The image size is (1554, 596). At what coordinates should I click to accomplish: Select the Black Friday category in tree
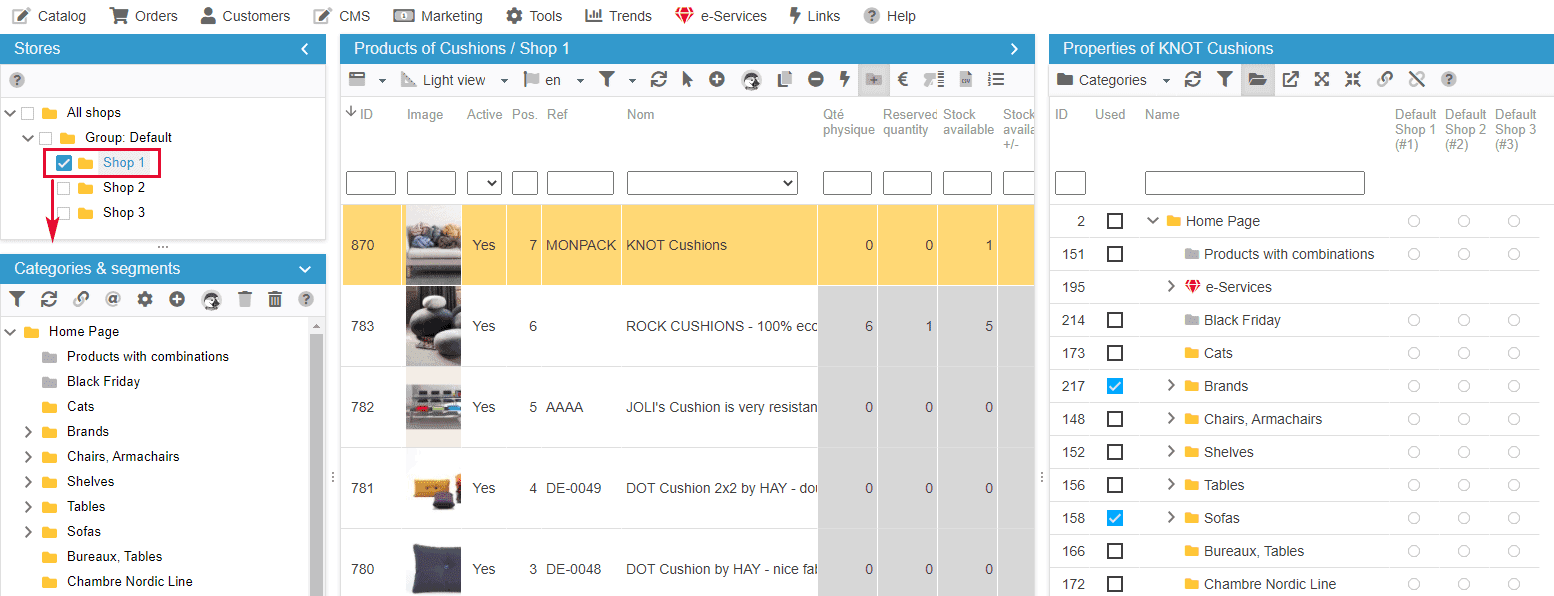point(103,382)
